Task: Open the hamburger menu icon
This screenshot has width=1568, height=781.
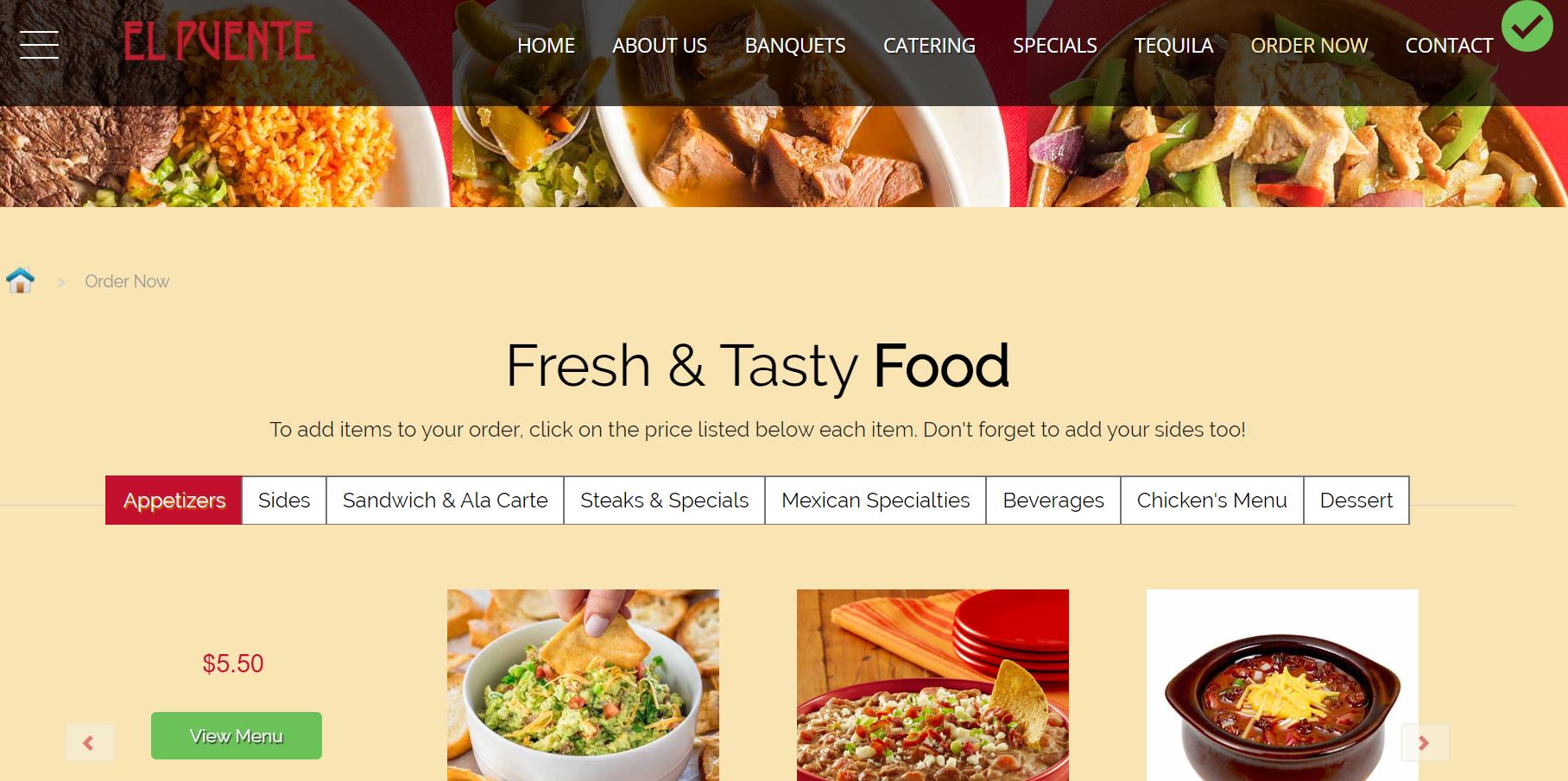Action: click(x=39, y=45)
